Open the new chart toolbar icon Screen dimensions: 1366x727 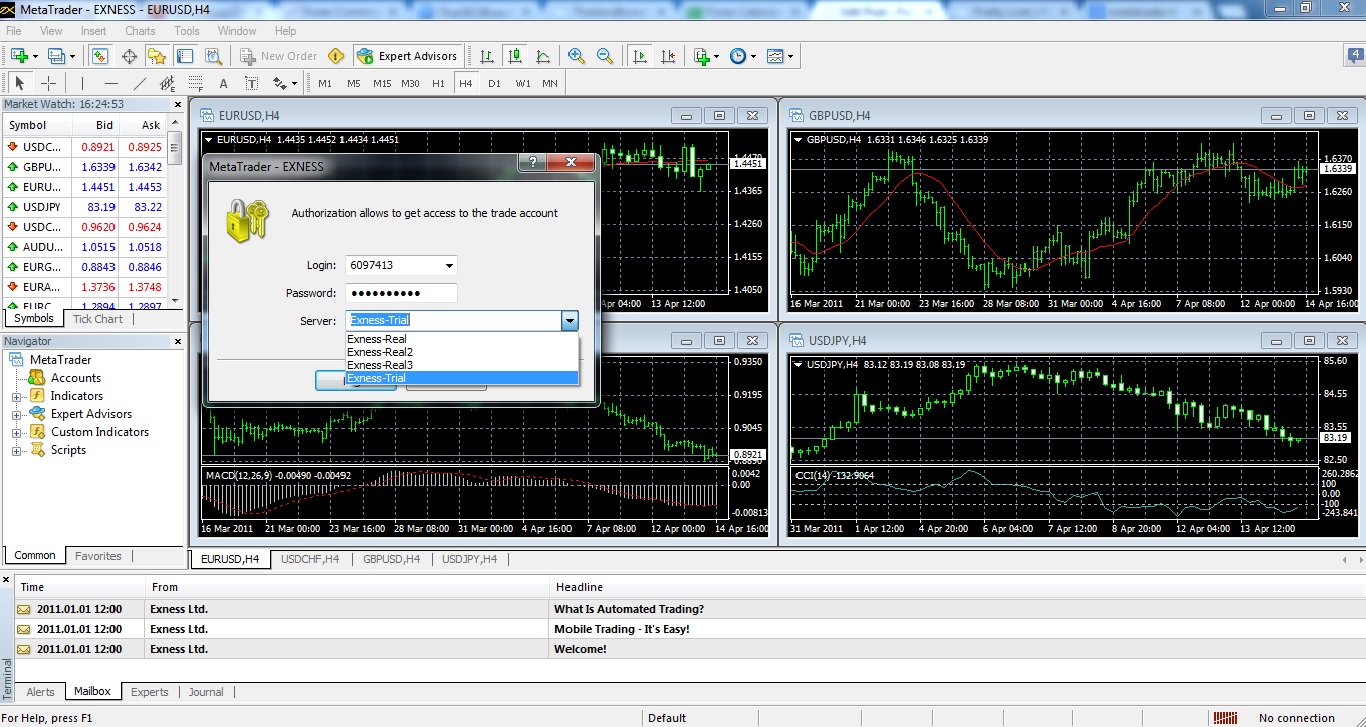pos(19,56)
